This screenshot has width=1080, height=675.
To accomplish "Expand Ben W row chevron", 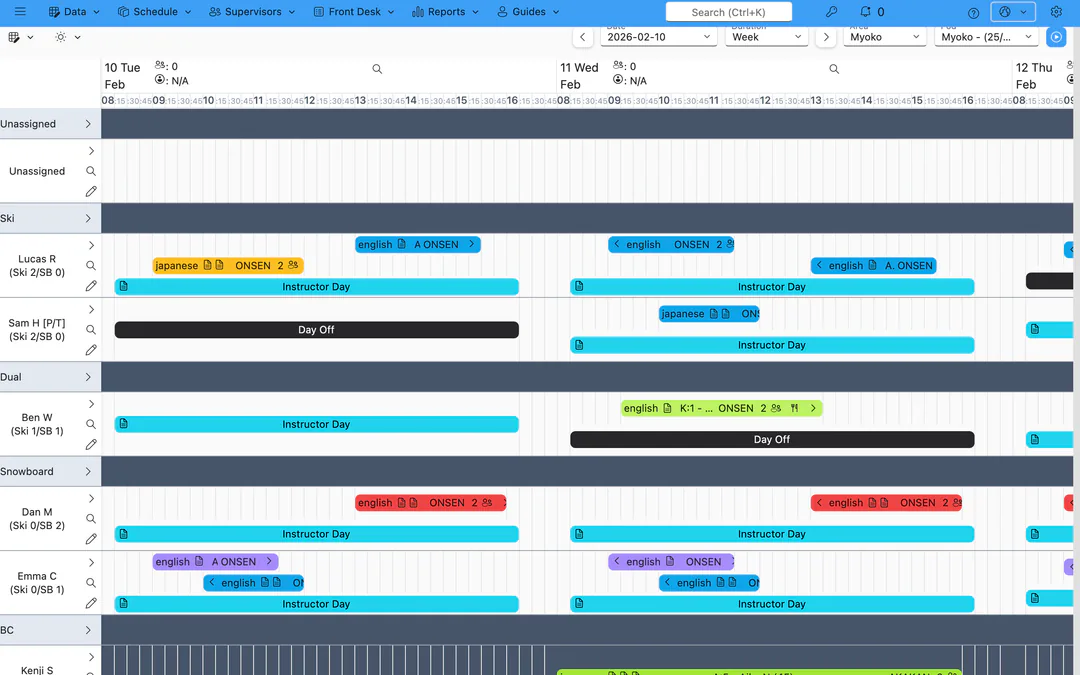I will [91, 404].
